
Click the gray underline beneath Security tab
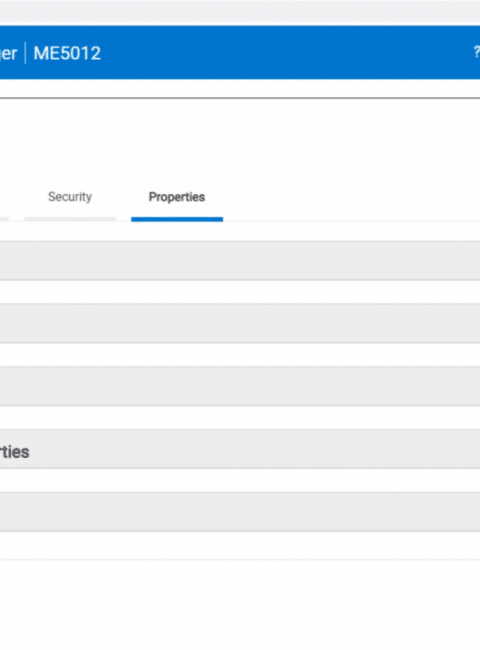70,219
